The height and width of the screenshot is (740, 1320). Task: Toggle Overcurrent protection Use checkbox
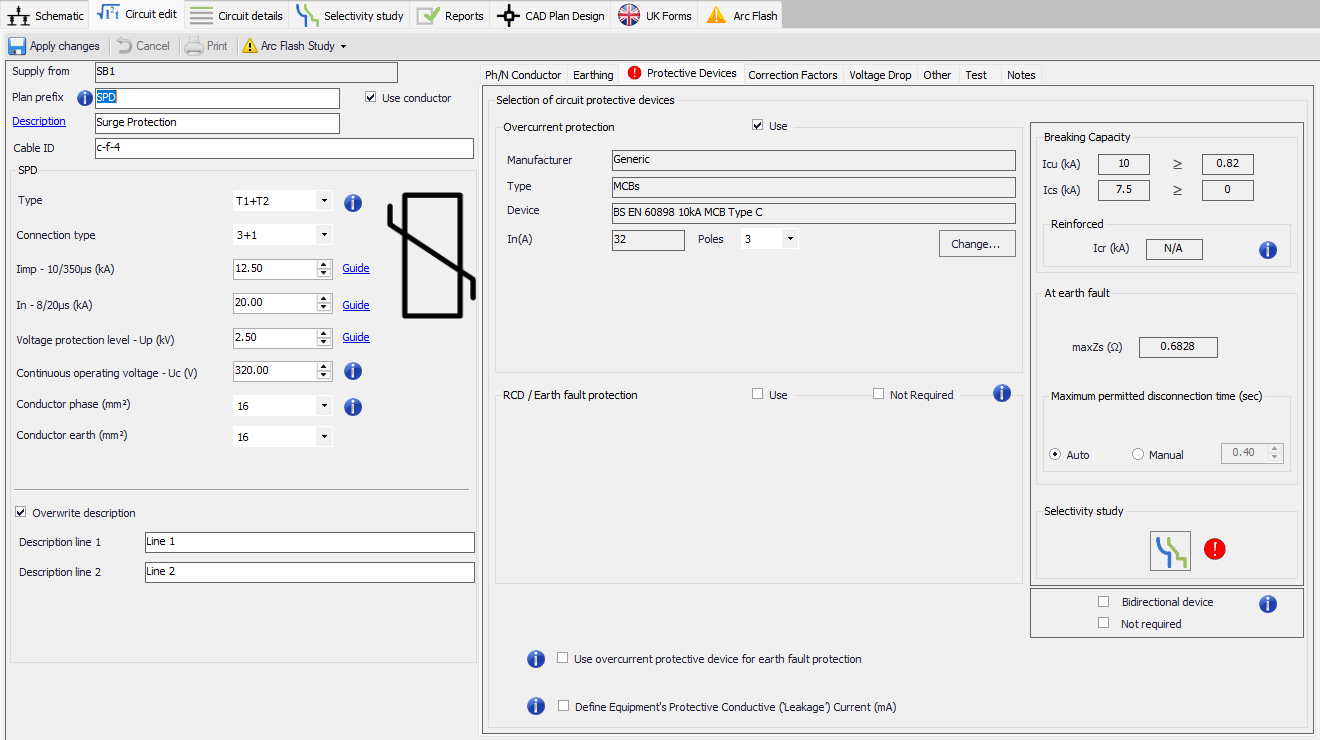pyautogui.click(x=758, y=126)
